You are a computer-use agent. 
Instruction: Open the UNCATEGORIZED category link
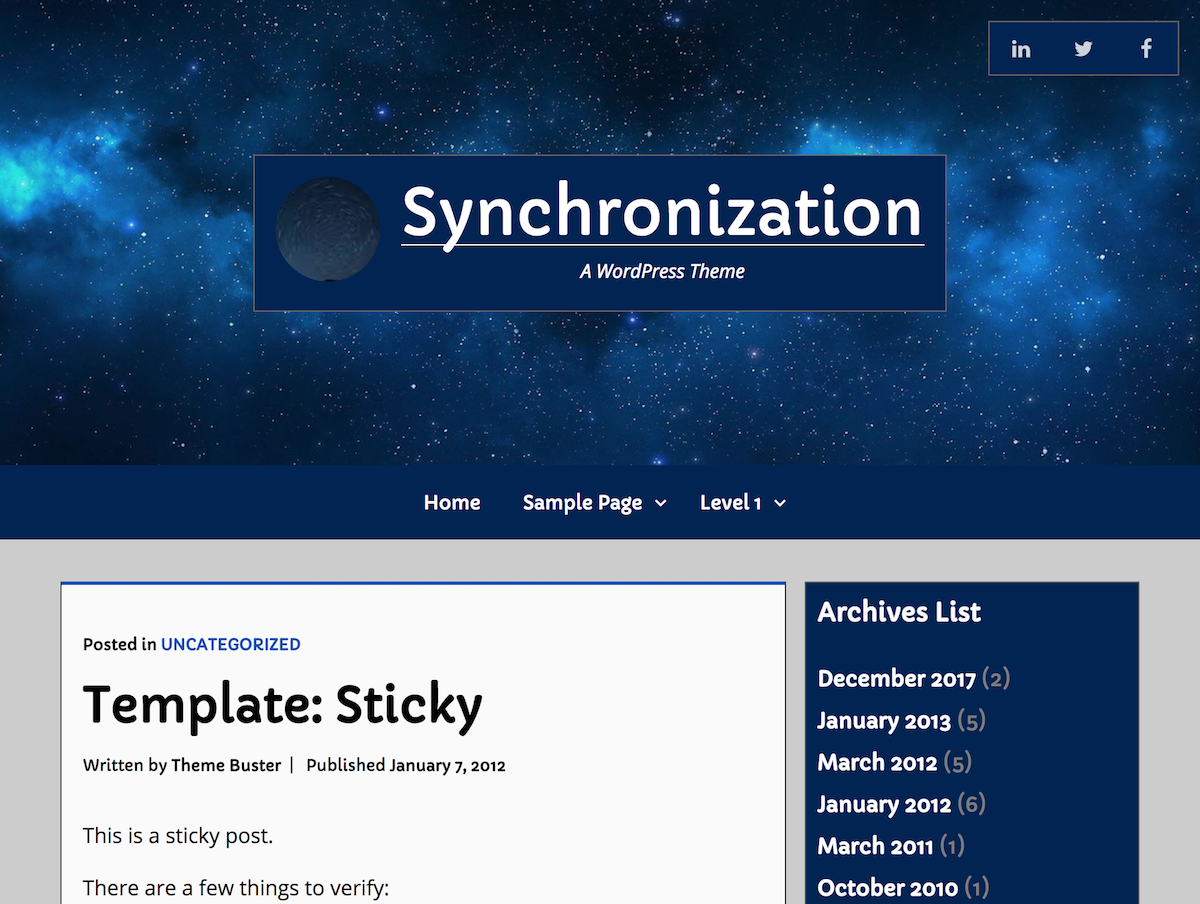pos(230,644)
